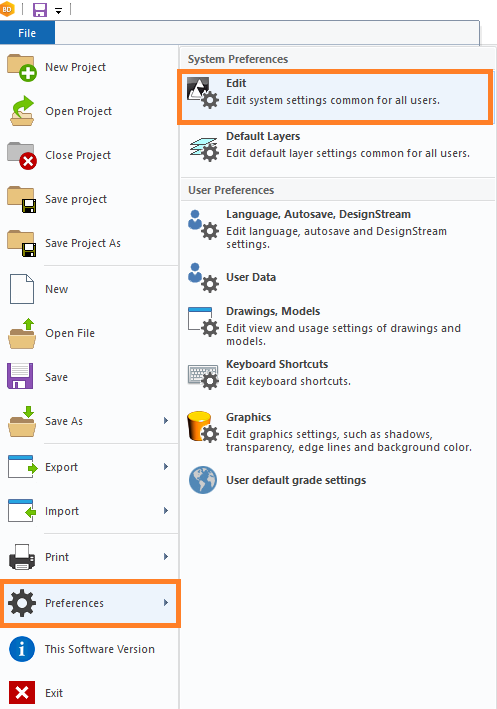Click the purple Save floppy disk icon
Viewport: 497px width, 709px height.
point(20,376)
